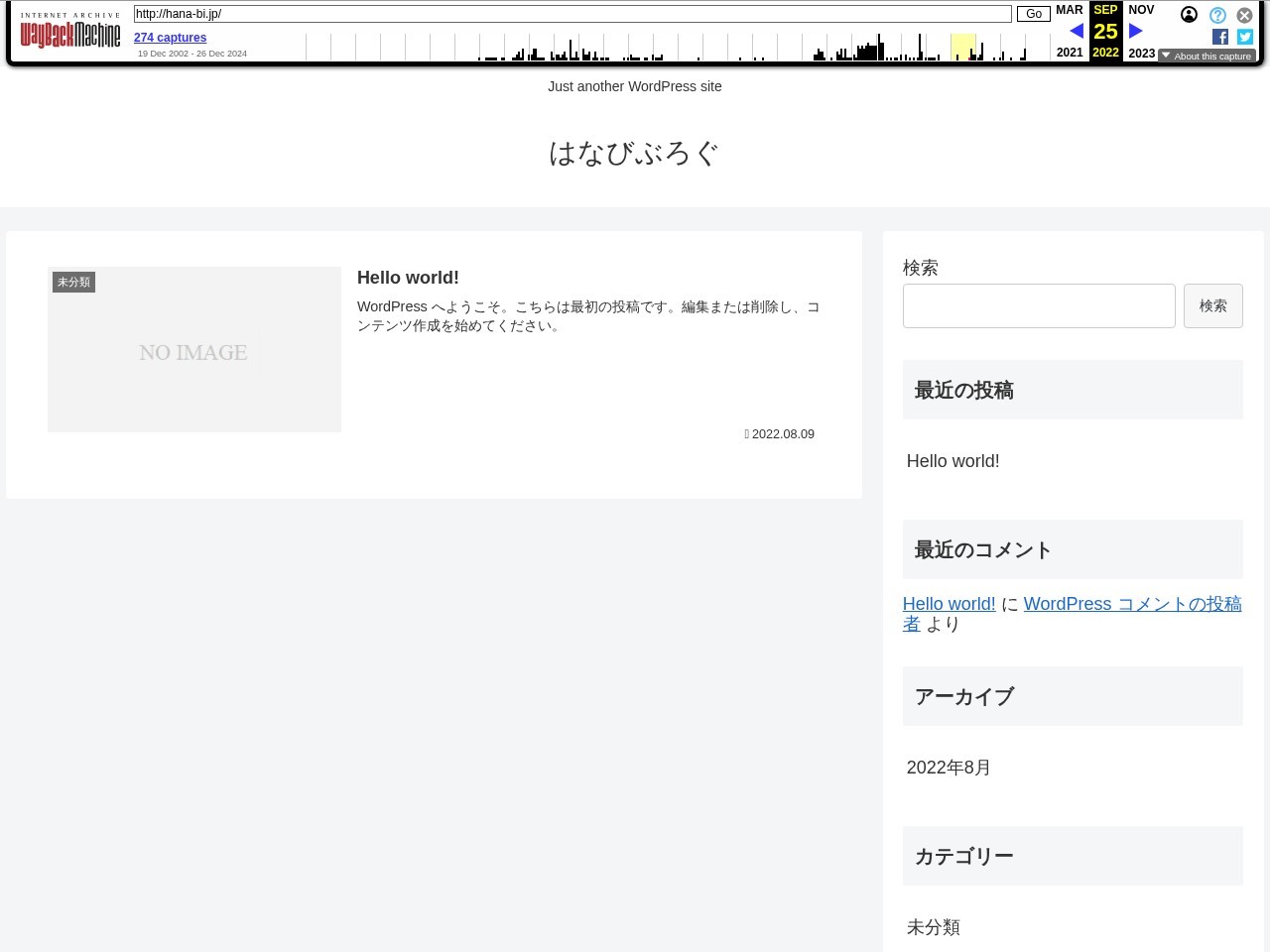The width and height of the screenshot is (1270, 952).
Task: Go to next capture arrow
Action: pos(1136,32)
